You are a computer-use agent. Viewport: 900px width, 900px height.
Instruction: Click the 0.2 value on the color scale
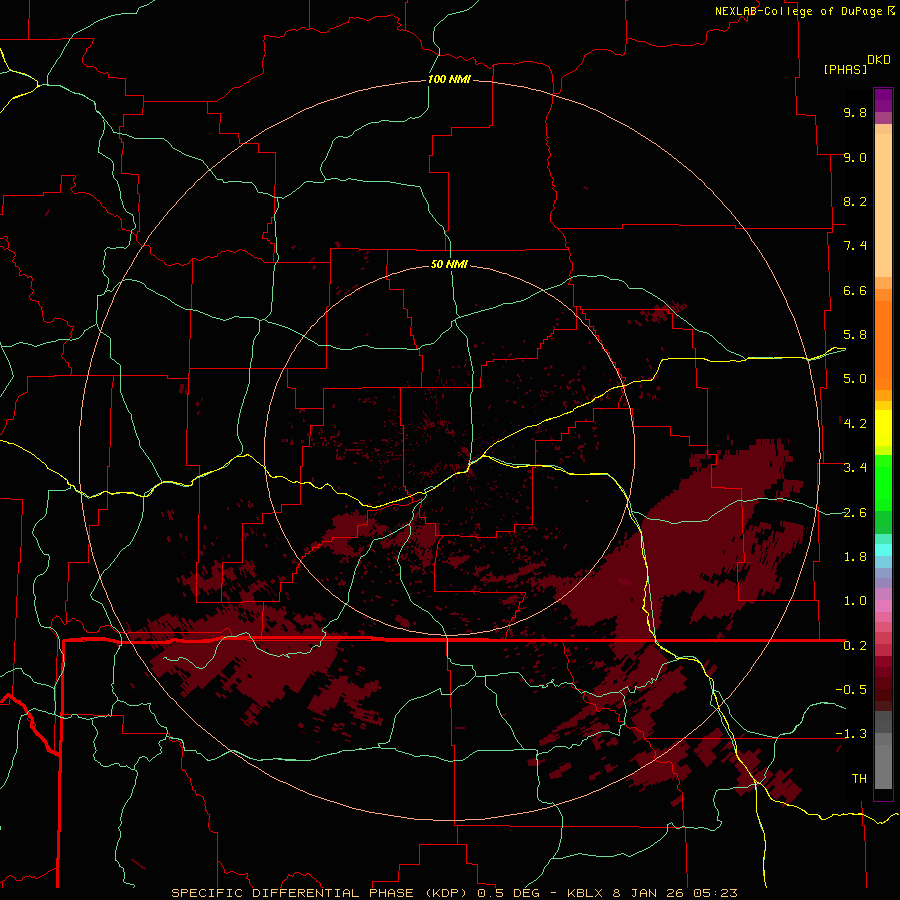pos(855,646)
